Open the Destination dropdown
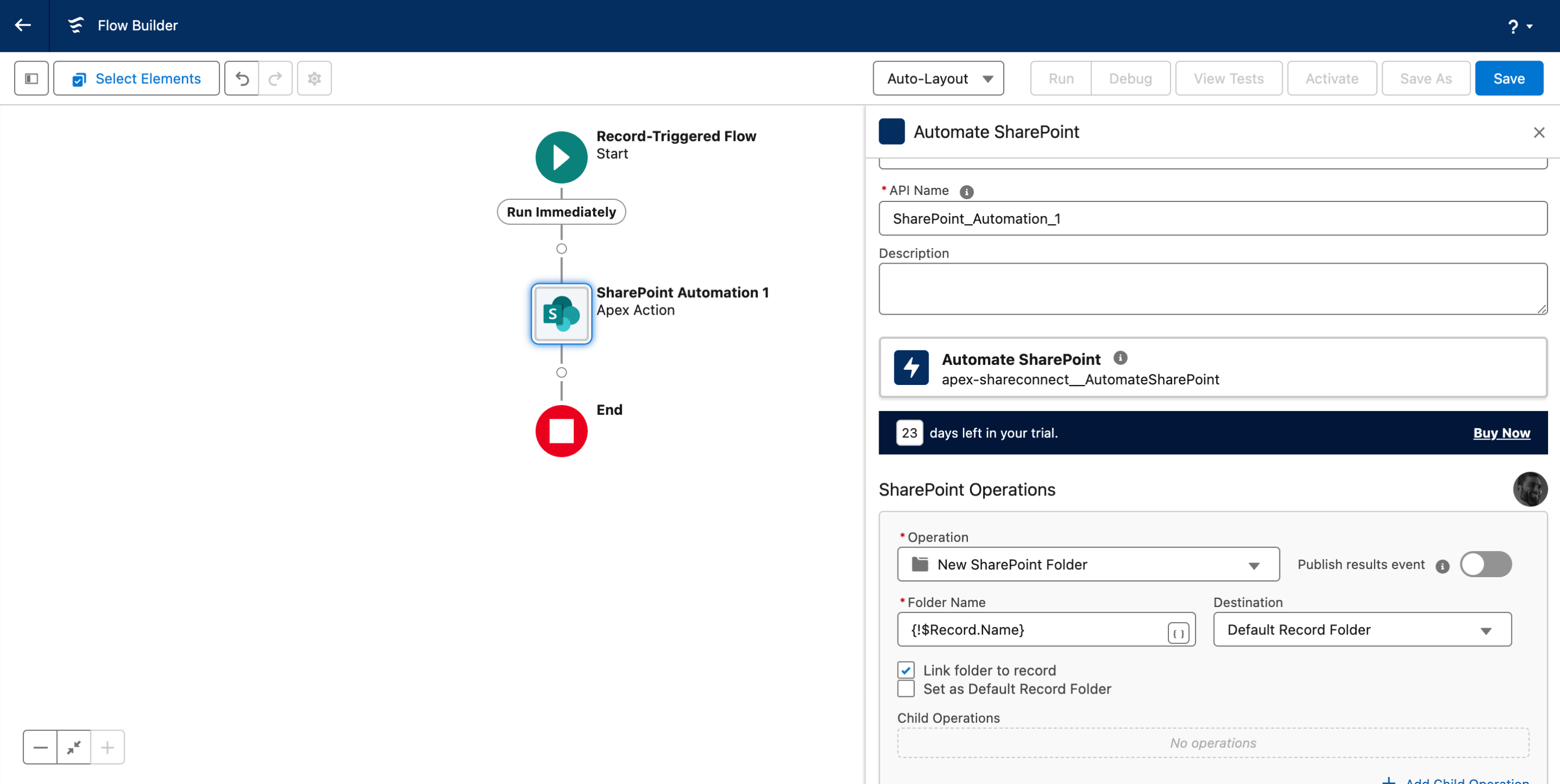This screenshot has width=1560, height=784. pos(1362,630)
